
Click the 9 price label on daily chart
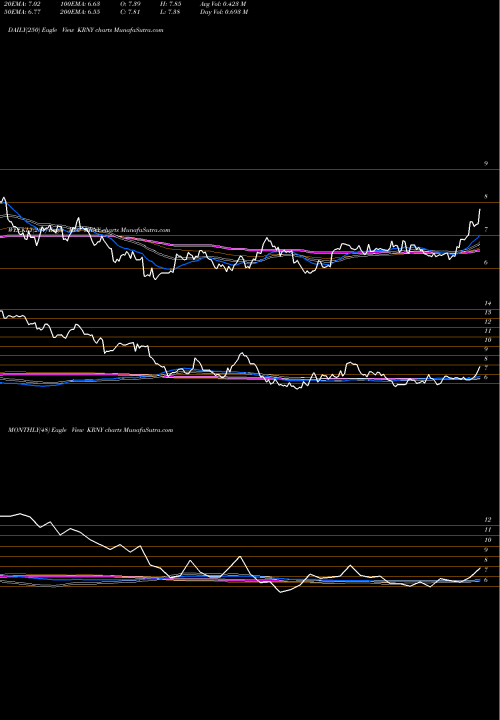[x=486, y=163]
